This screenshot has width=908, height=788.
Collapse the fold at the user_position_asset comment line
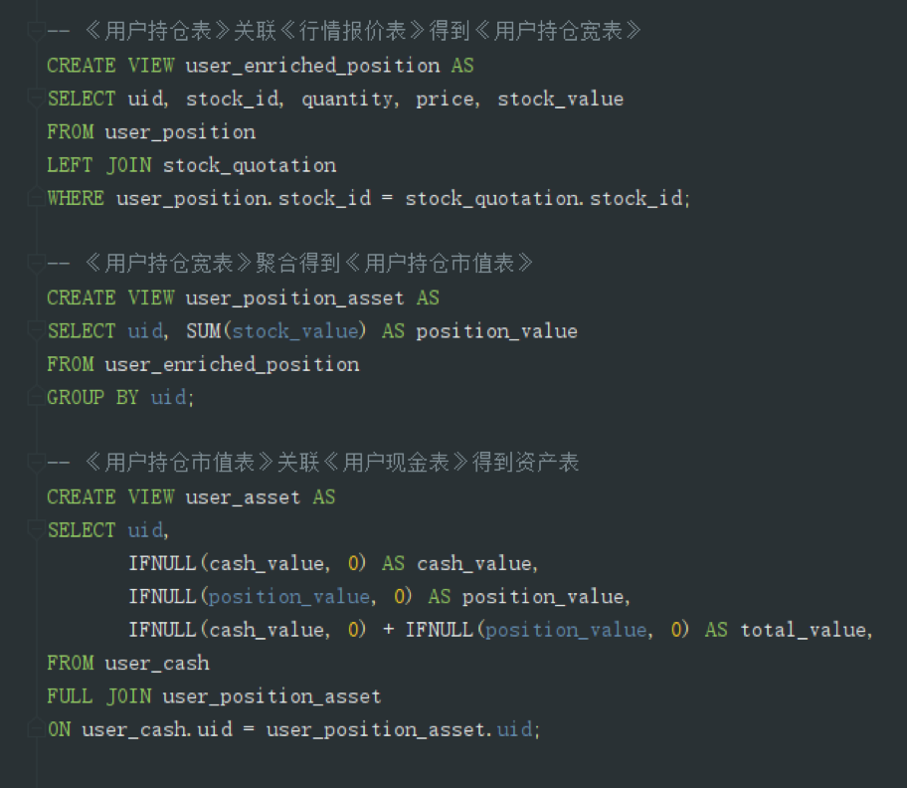[x=36, y=264]
